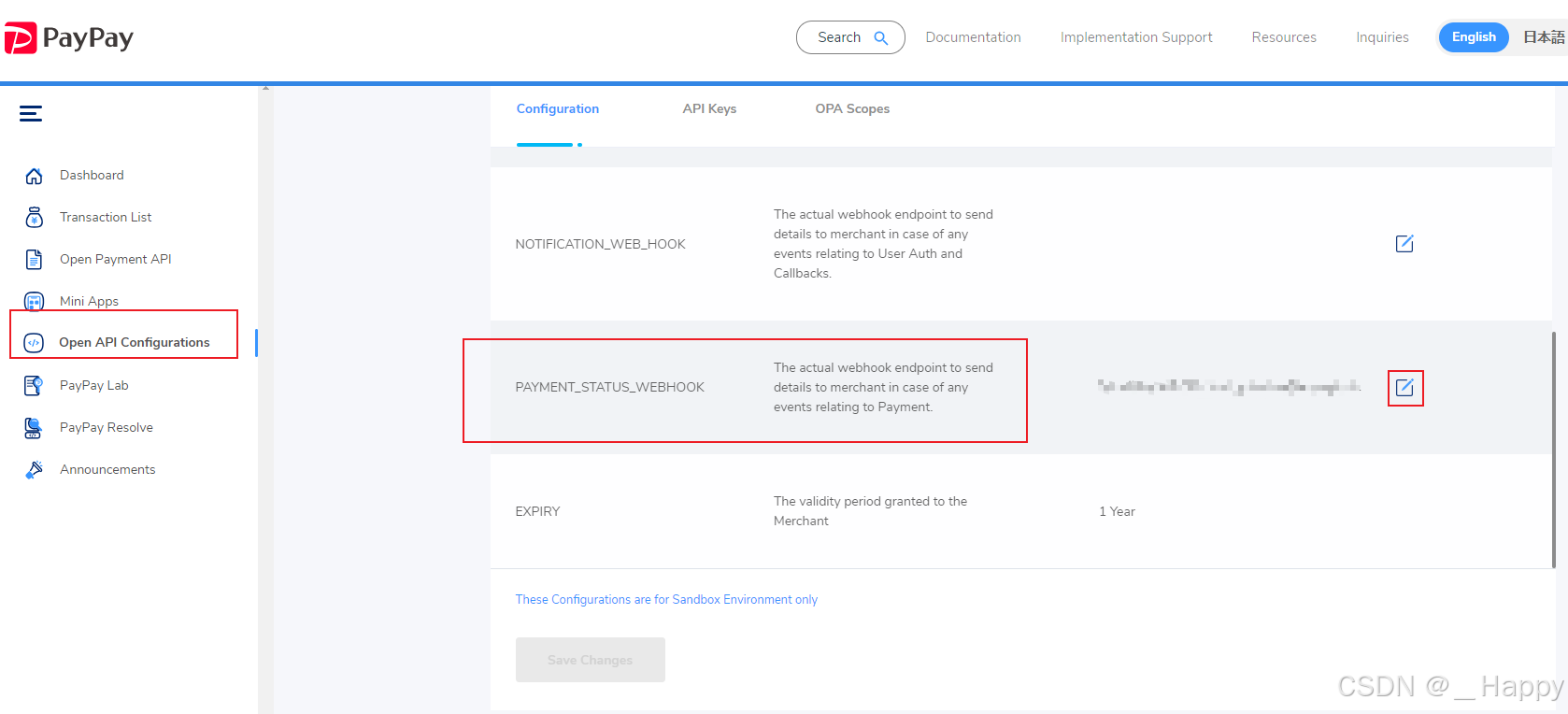
Task: Click the sidebar scroll up arrow
Action: 265,88
